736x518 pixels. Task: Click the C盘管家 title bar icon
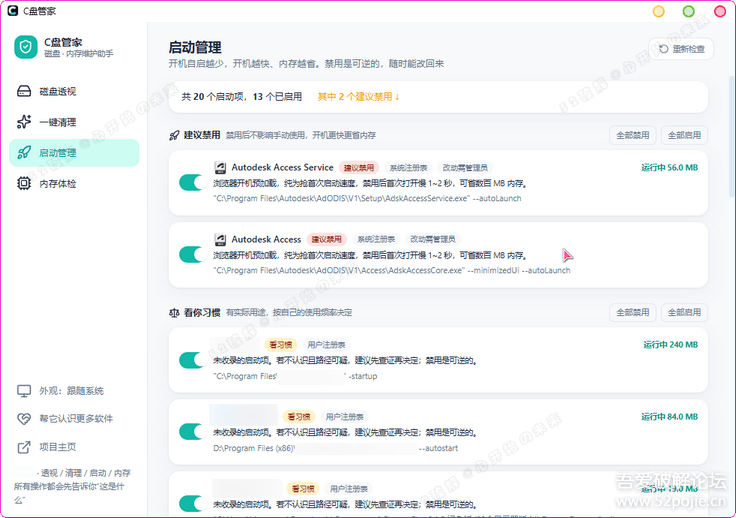pos(13,10)
